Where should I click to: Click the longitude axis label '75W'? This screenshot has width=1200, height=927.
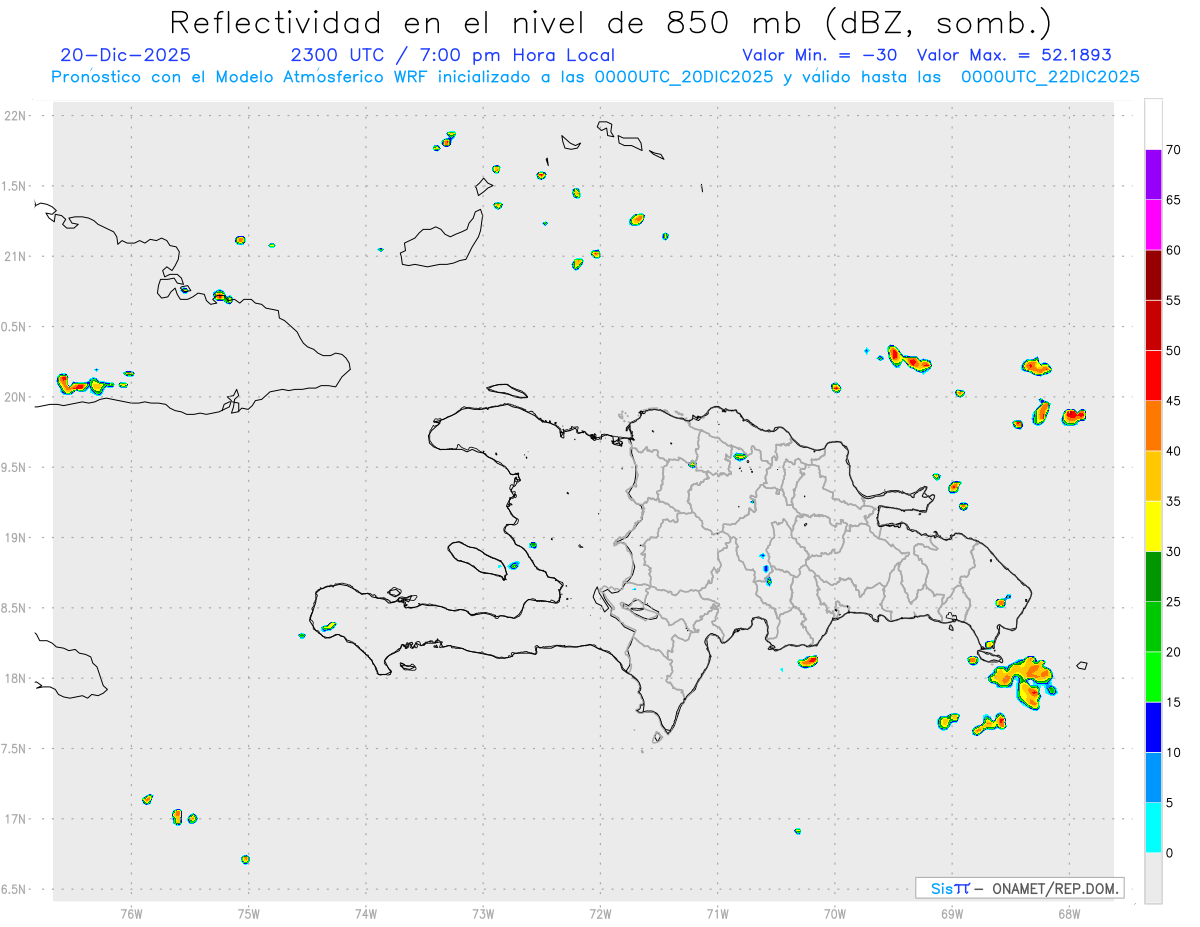pos(248,914)
